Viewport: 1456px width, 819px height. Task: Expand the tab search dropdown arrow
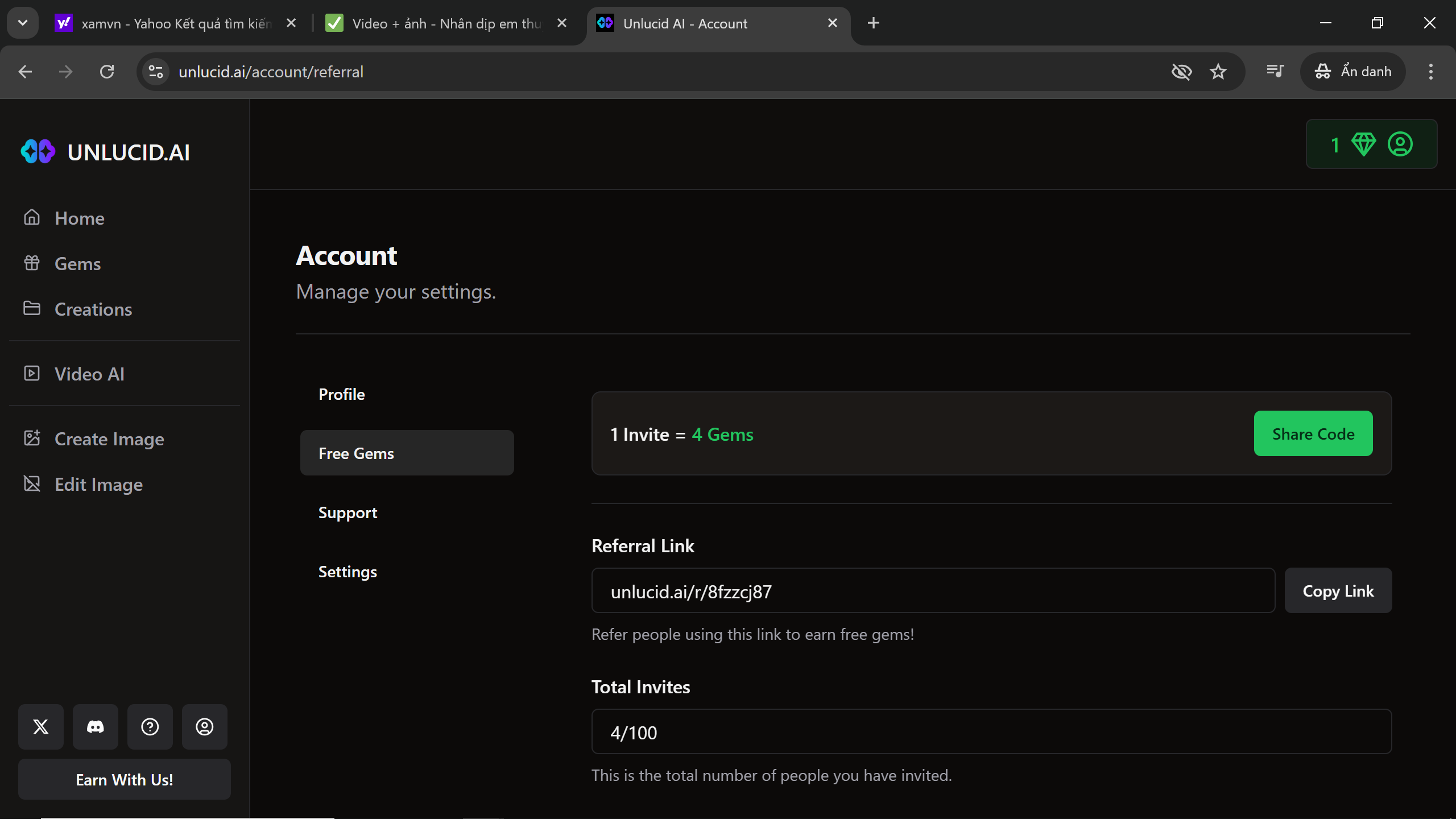[23, 23]
